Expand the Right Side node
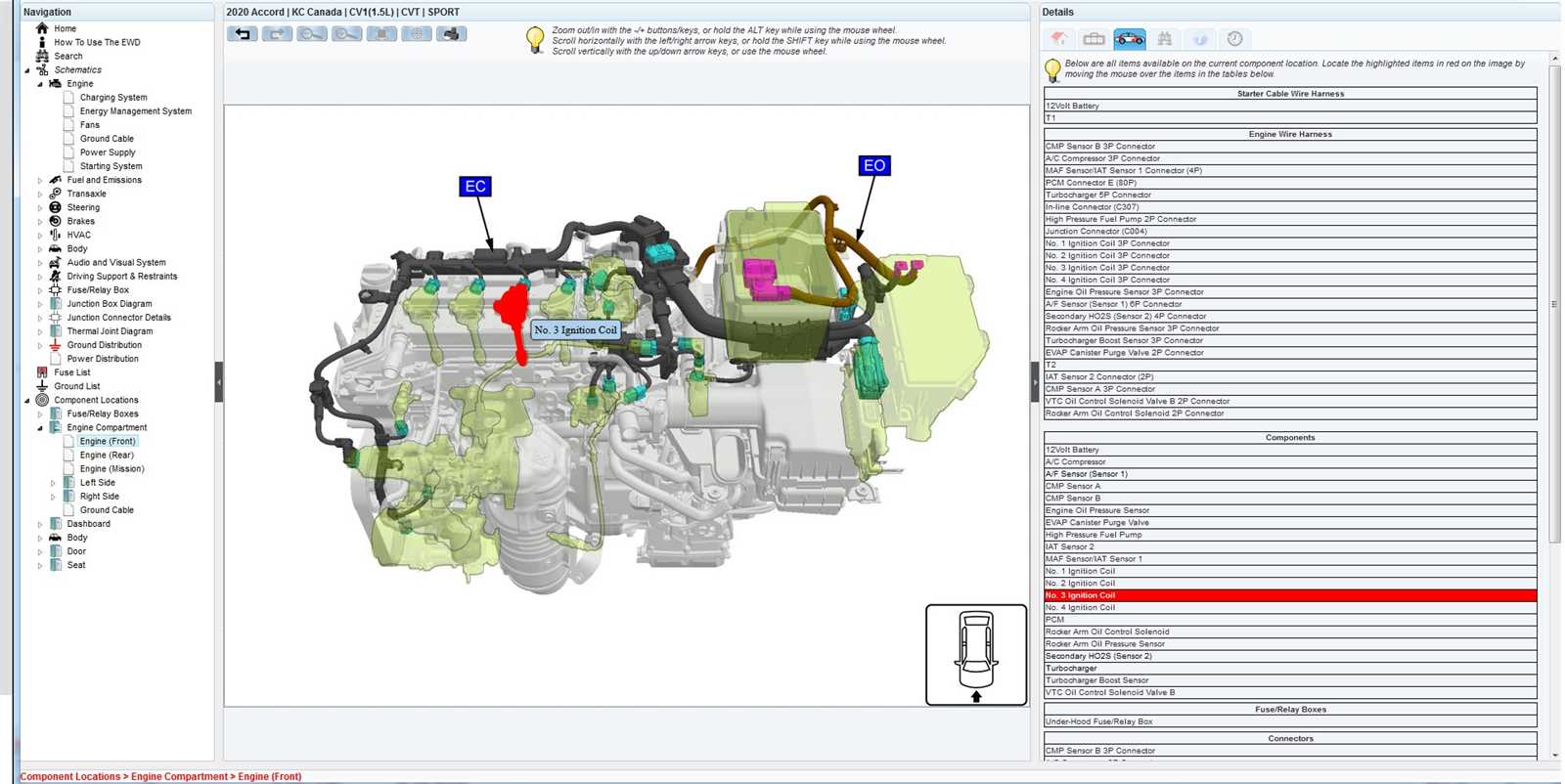This screenshot has height=784, width=1565. (x=53, y=497)
